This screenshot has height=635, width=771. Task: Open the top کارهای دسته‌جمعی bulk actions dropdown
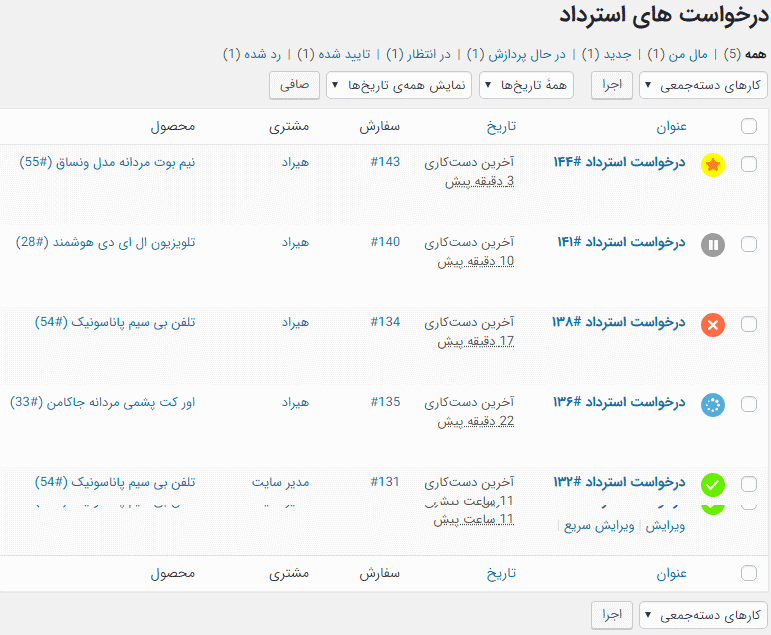[x=703, y=86]
